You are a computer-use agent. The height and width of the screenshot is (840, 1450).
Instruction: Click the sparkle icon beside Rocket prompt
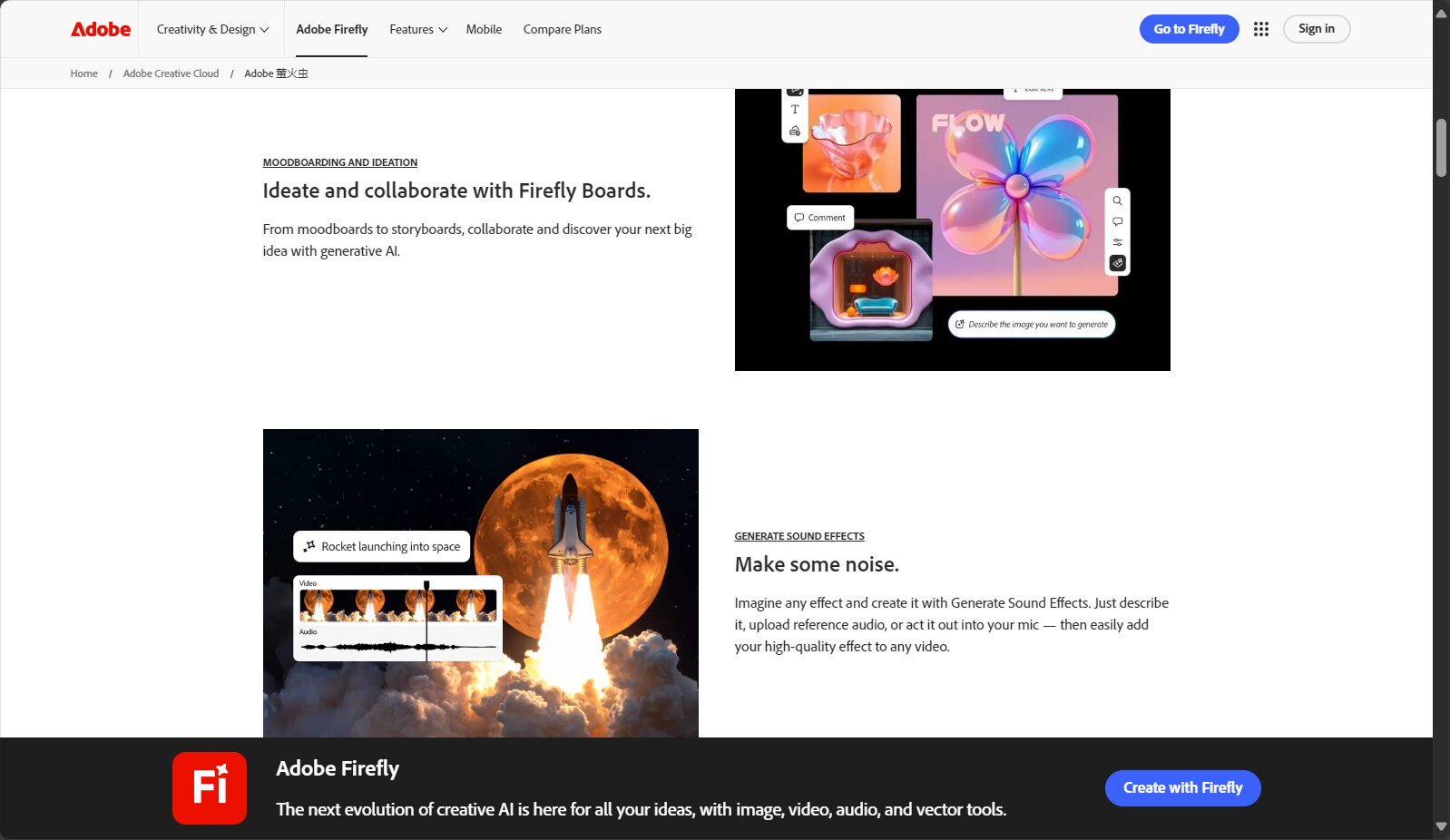point(309,546)
